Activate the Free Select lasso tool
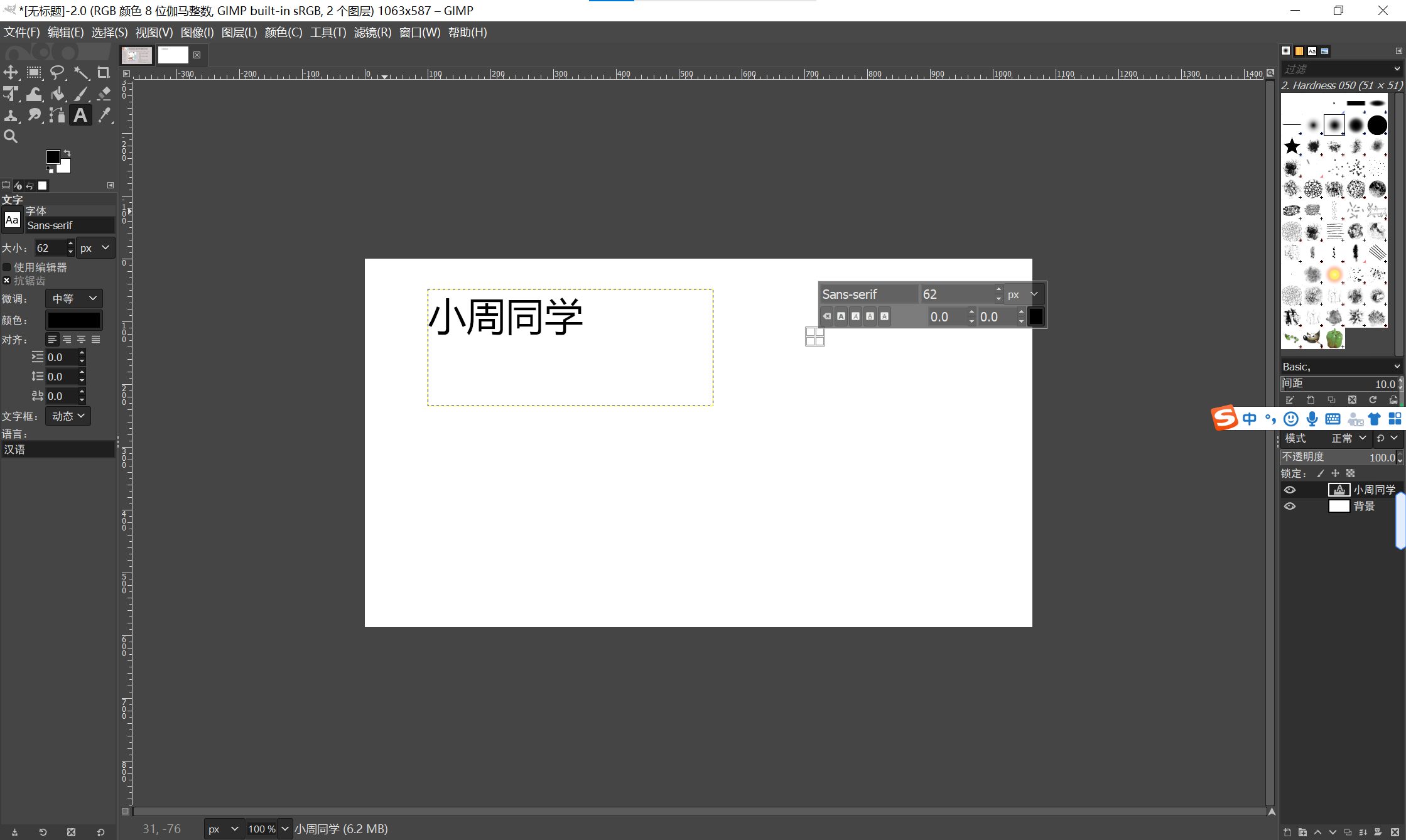The width and height of the screenshot is (1406, 840). click(x=58, y=72)
